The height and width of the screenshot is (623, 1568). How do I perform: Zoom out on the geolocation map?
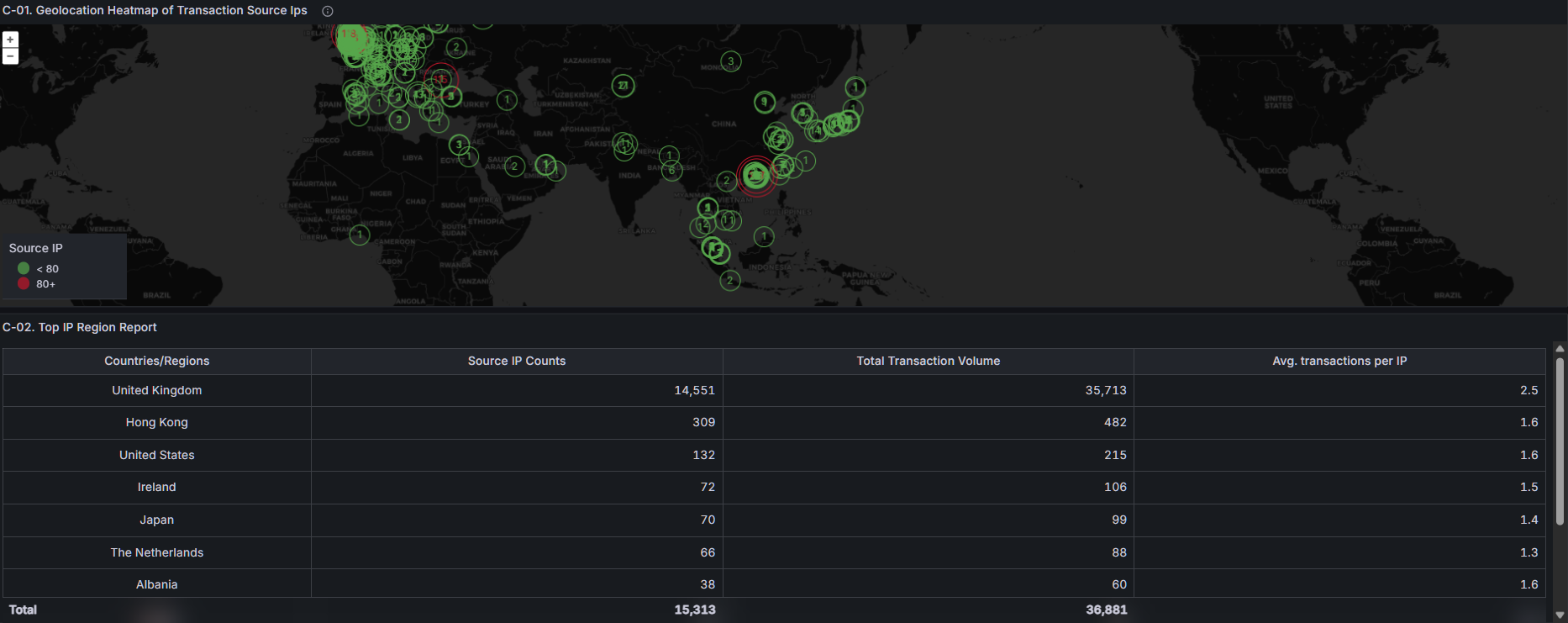click(10, 56)
